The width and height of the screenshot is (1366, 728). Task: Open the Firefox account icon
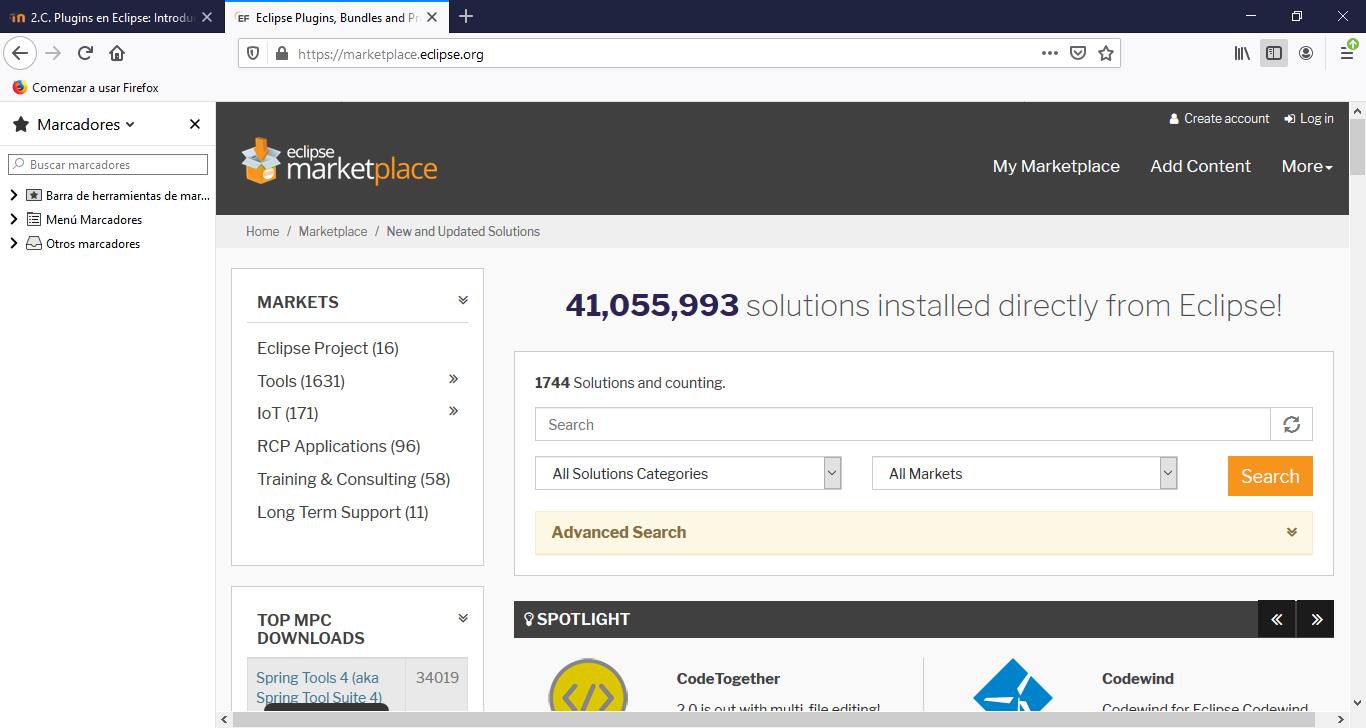1306,54
